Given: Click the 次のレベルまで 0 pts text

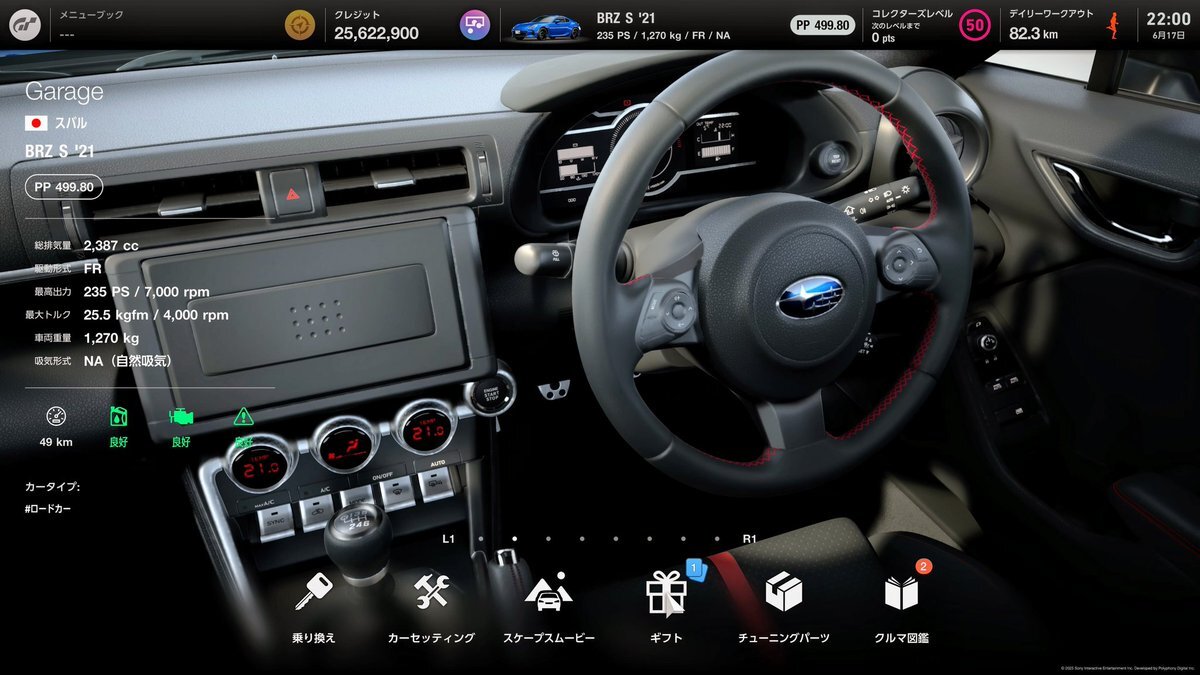Looking at the screenshot, I should (x=895, y=33).
